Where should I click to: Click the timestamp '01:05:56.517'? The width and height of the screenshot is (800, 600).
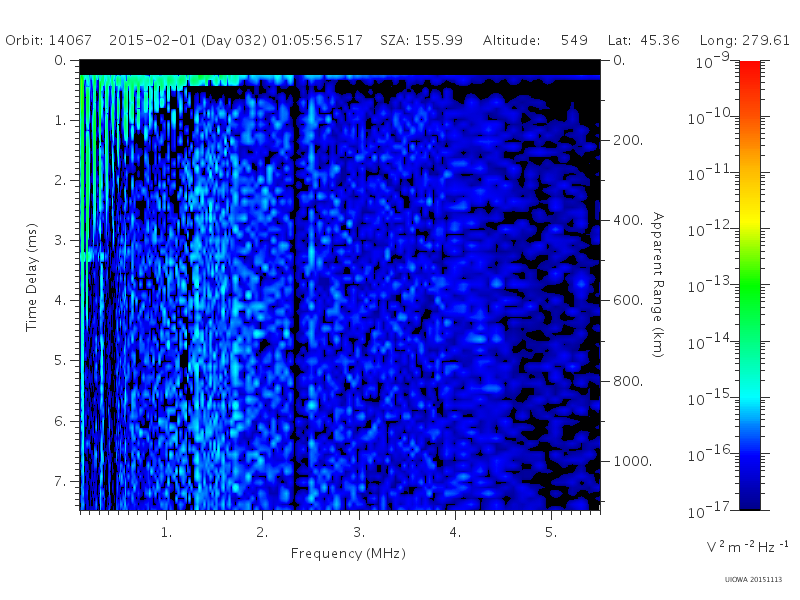click(x=317, y=40)
